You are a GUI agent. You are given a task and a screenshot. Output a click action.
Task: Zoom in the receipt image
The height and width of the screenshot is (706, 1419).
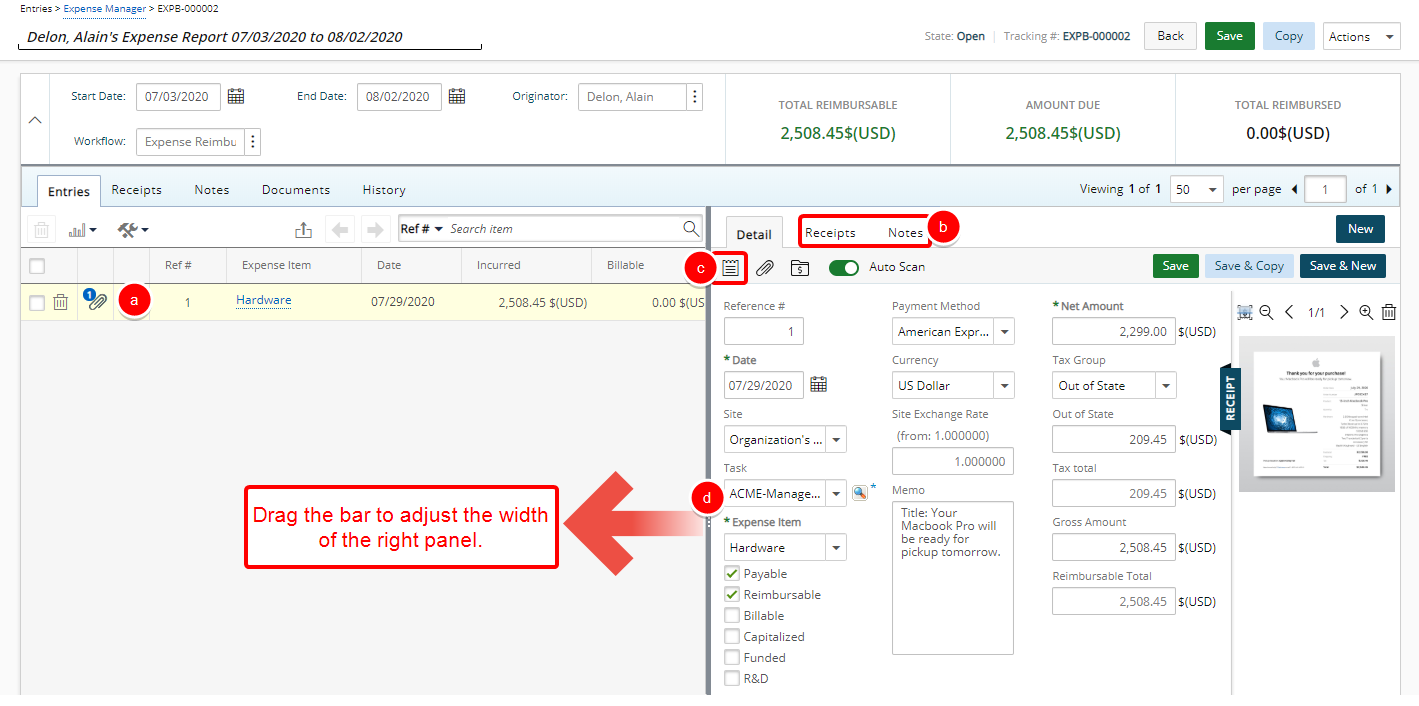pos(1366,313)
